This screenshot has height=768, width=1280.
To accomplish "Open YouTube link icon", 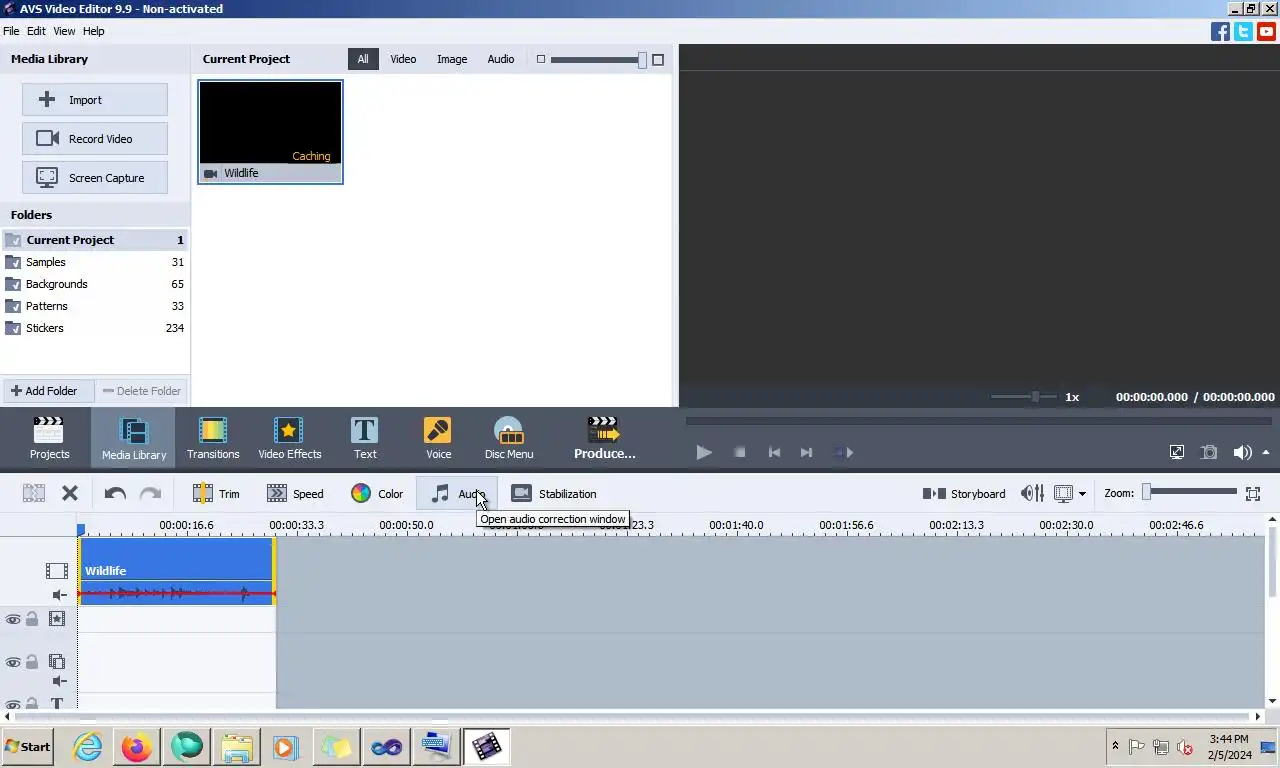I will 1267,31.
